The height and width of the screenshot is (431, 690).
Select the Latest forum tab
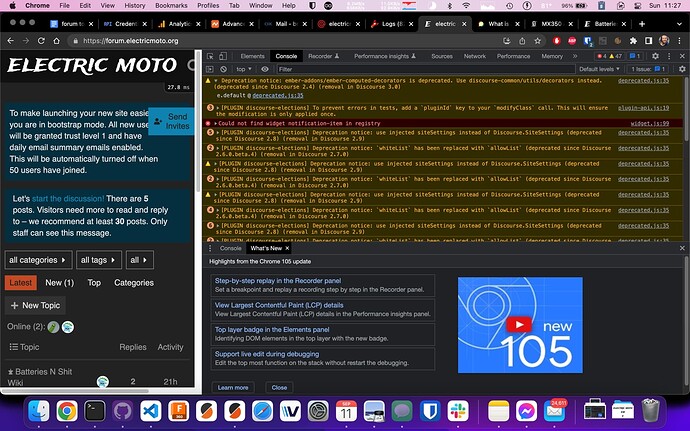21,283
